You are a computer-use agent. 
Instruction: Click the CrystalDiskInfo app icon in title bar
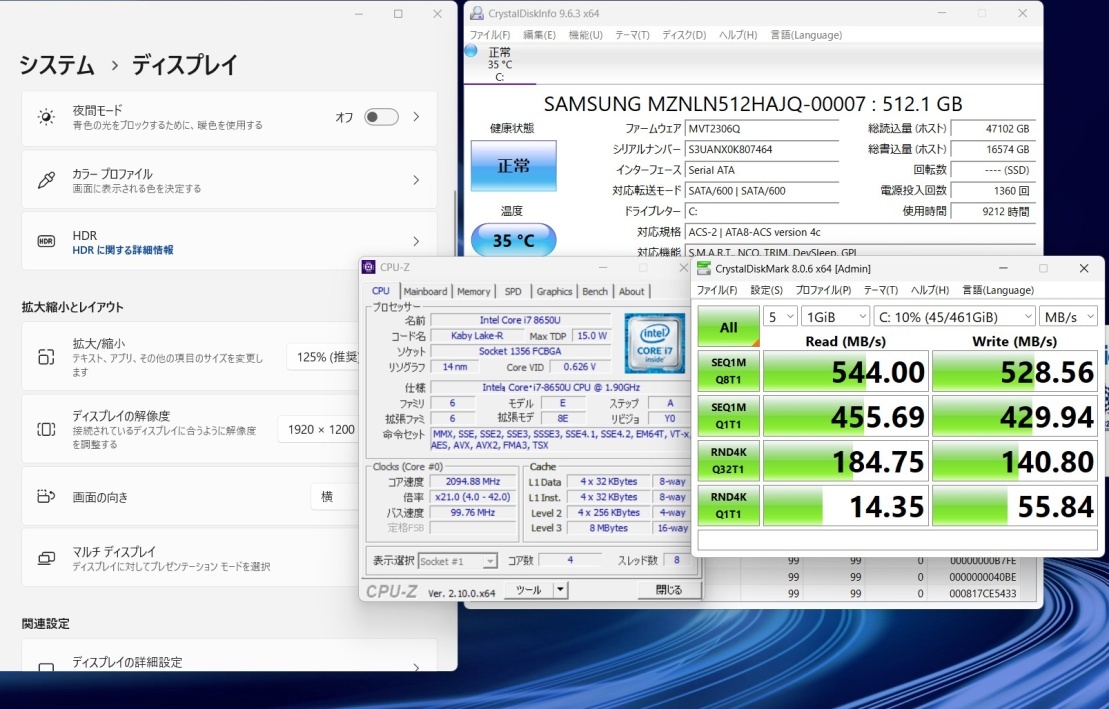click(477, 13)
